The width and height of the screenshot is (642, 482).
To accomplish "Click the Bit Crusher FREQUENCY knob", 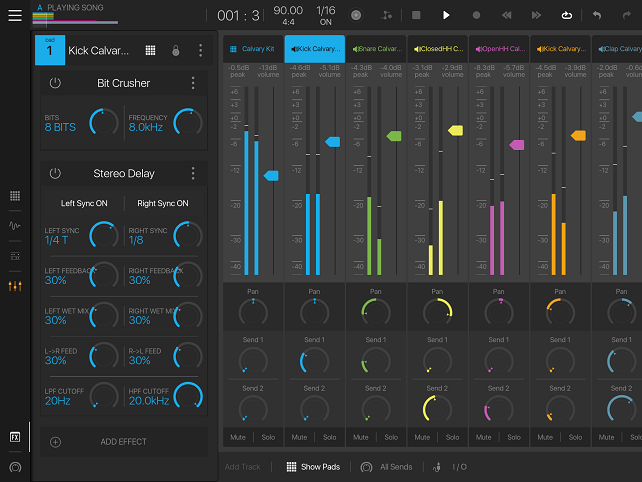I will pyautogui.click(x=188, y=122).
